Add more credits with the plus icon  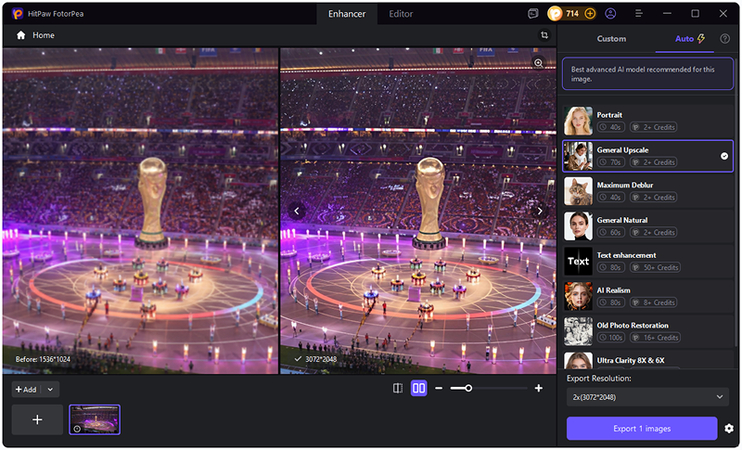[590, 14]
